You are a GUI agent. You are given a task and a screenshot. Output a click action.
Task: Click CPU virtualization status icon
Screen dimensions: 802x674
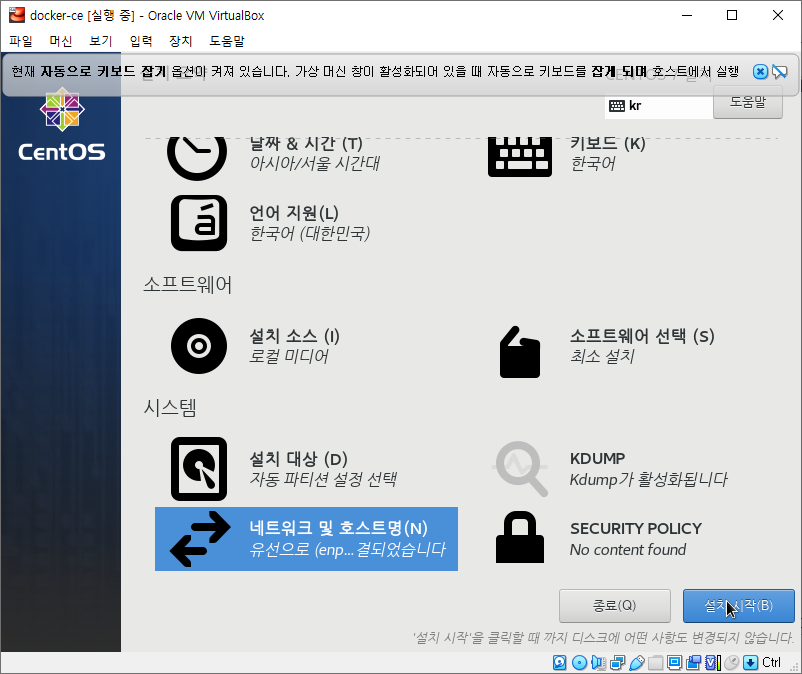pyautogui.click(x=712, y=663)
